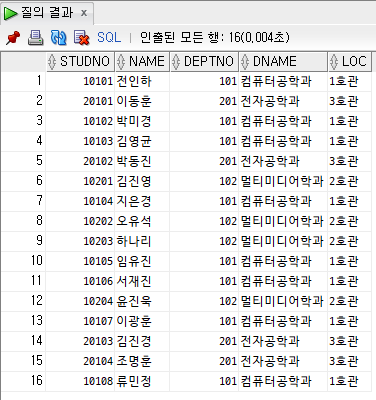Click the pin icon in the results toolbar
Image resolution: width=376 pixels, height=400 pixels.
point(13,38)
